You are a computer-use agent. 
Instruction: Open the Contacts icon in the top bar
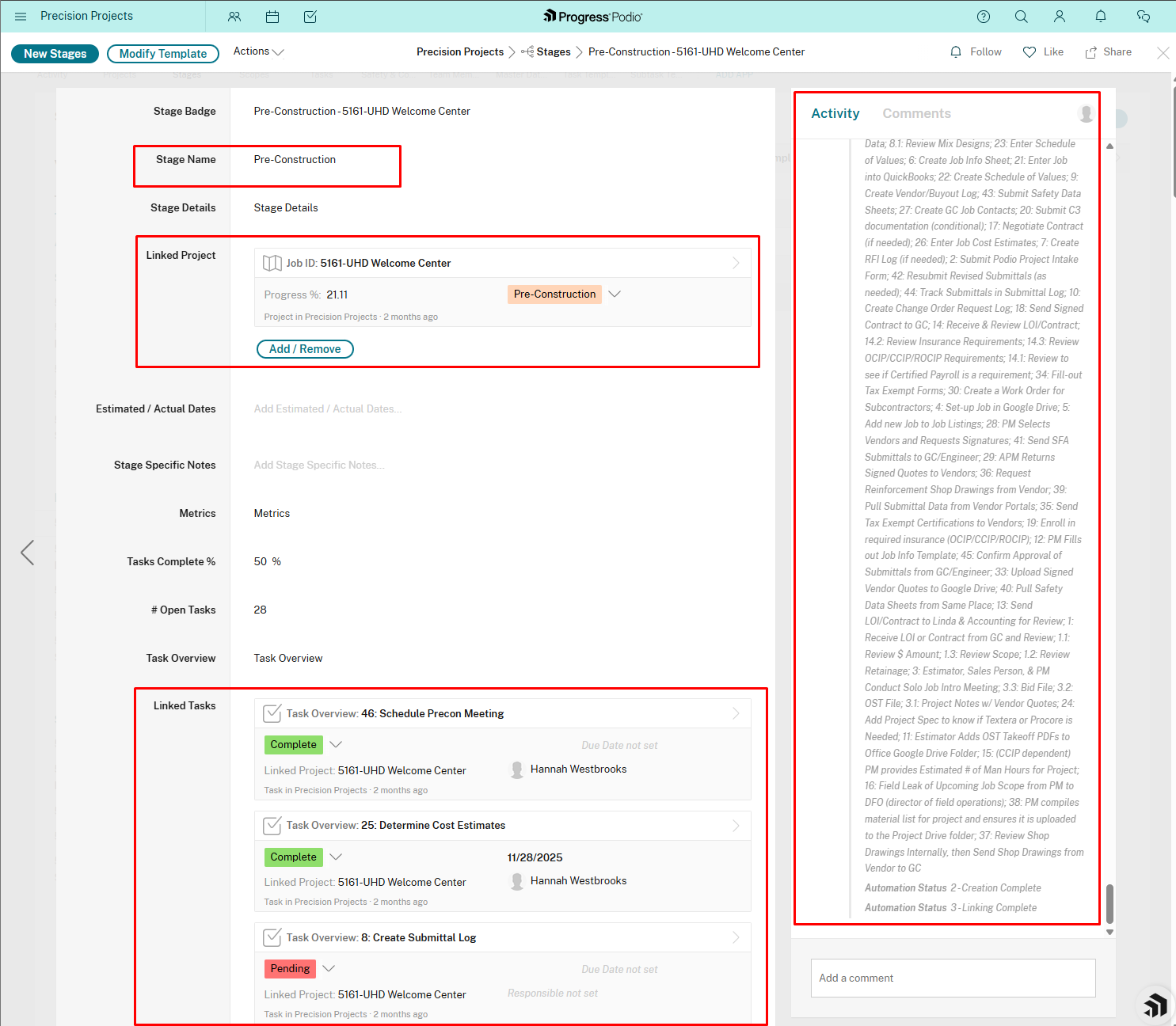(234, 16)
